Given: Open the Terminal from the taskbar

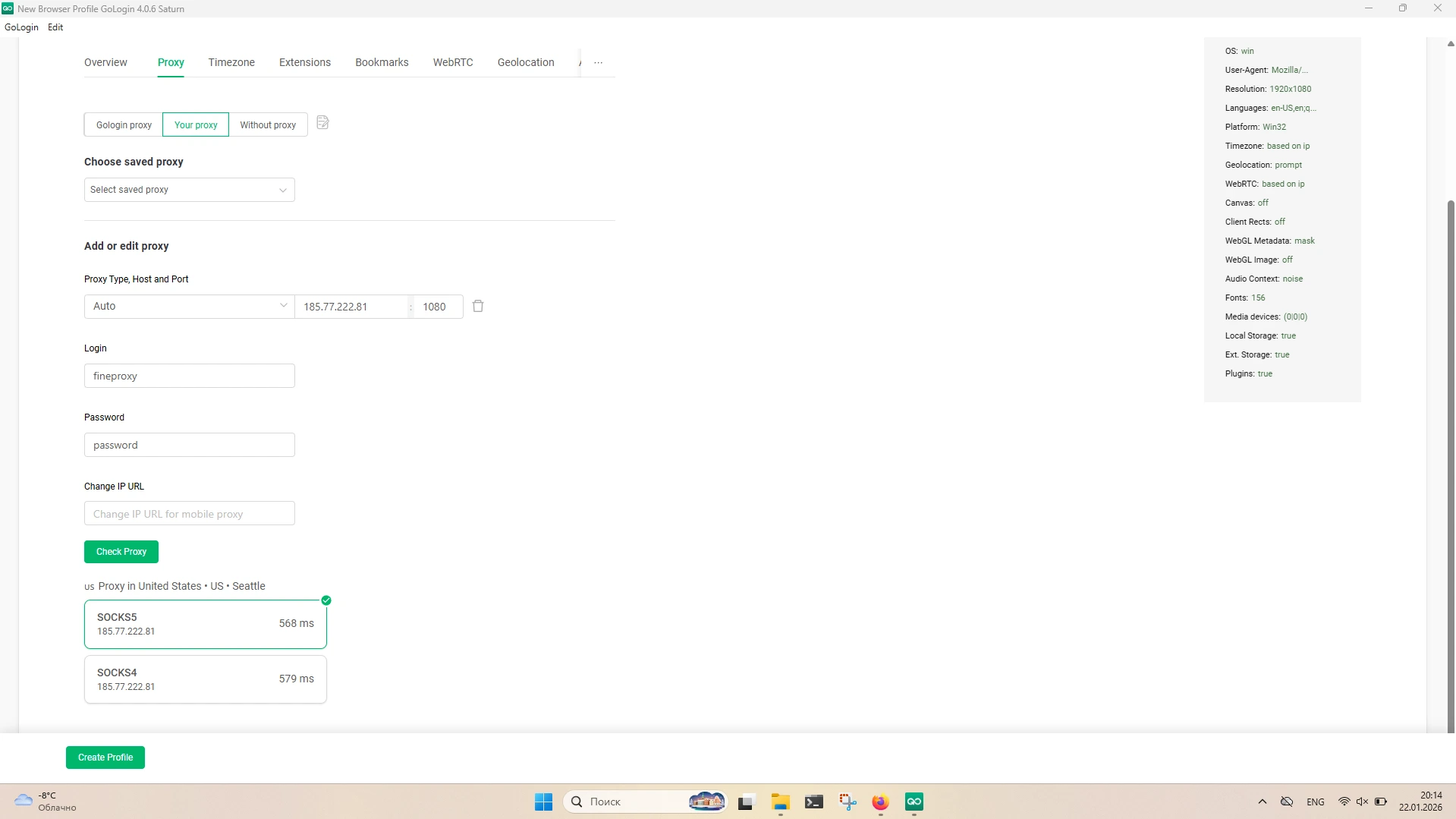Looking at the screenshot, I should point(814,802).
